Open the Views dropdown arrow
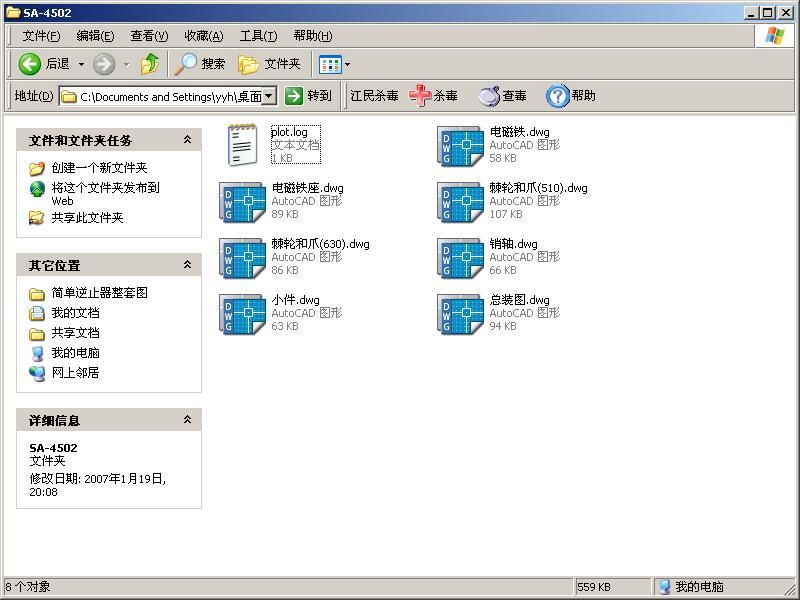Image resolution: width=800 pixels, height=600 pixels. click(x=347, y=64)
